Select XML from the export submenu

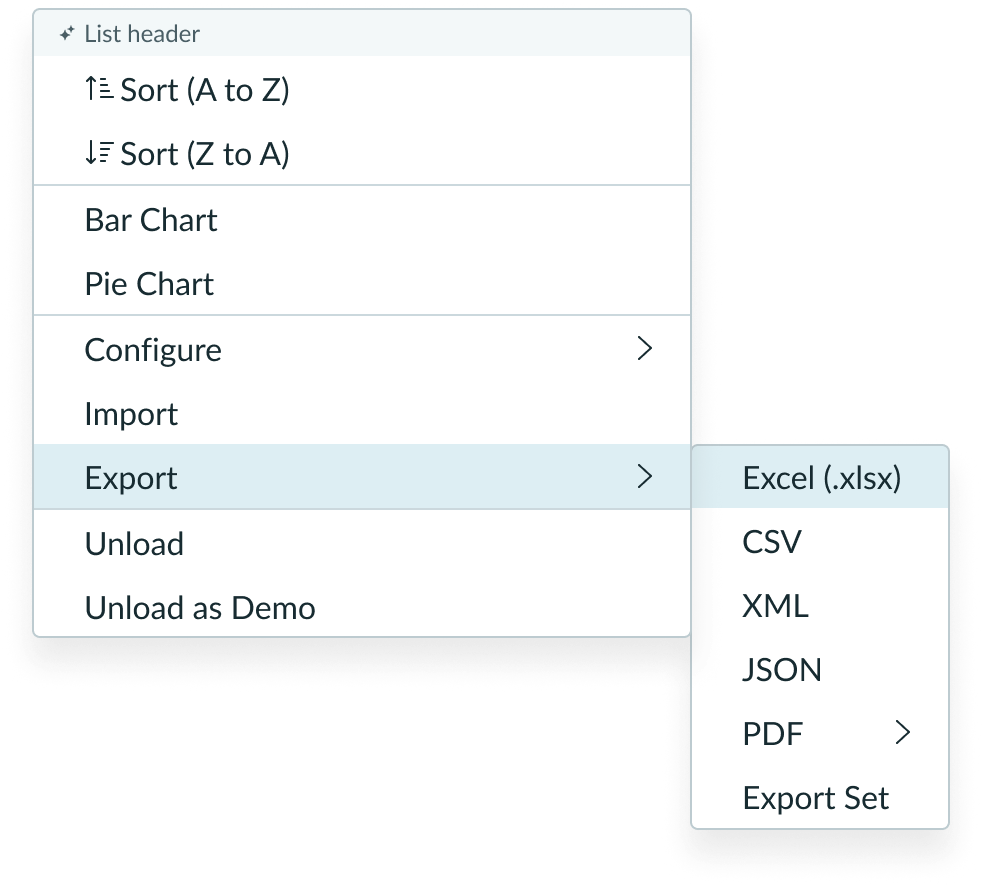(x=775, y=605)
